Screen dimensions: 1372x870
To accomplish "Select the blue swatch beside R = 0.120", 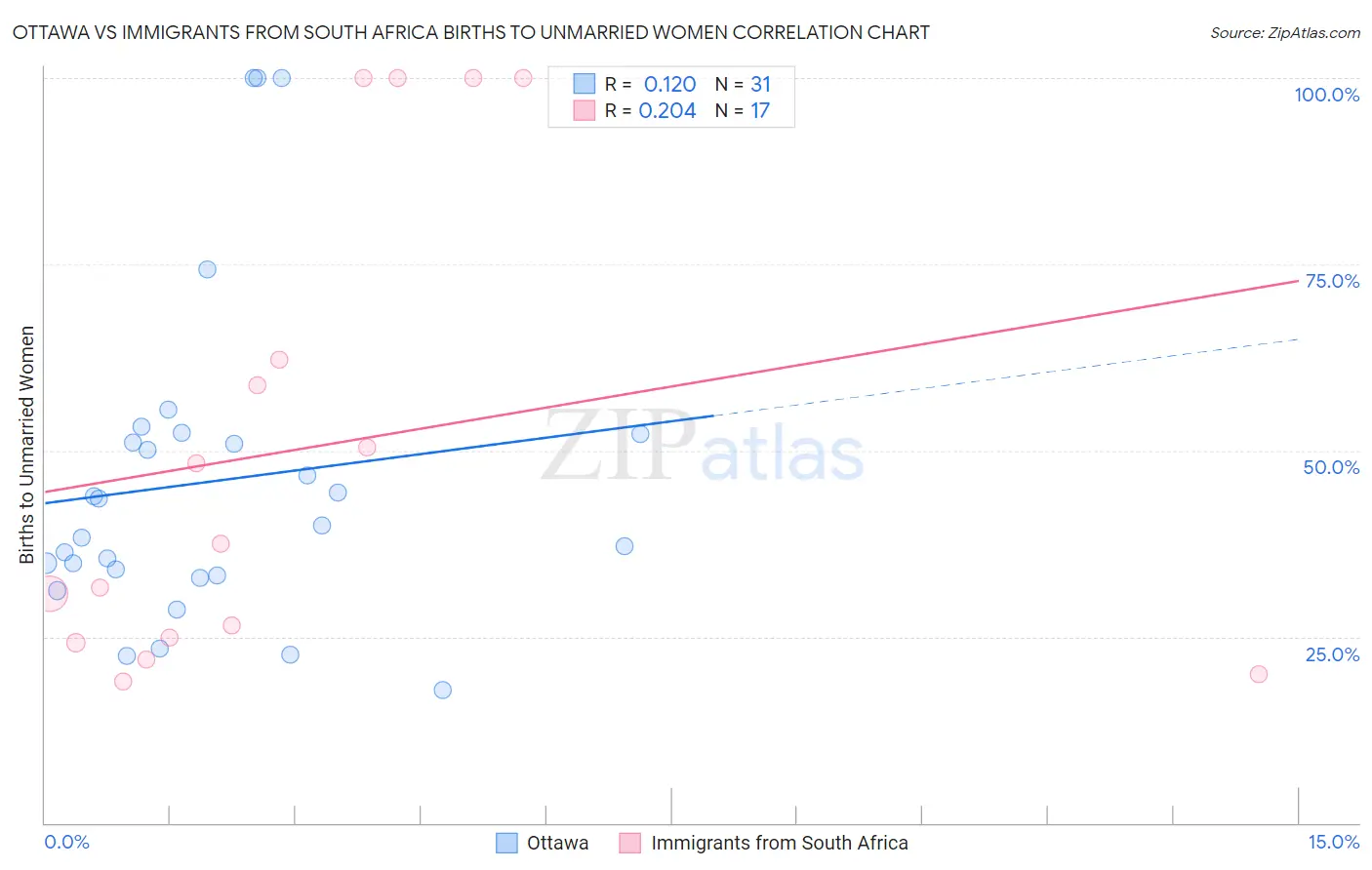I will [x=585, y=84].
